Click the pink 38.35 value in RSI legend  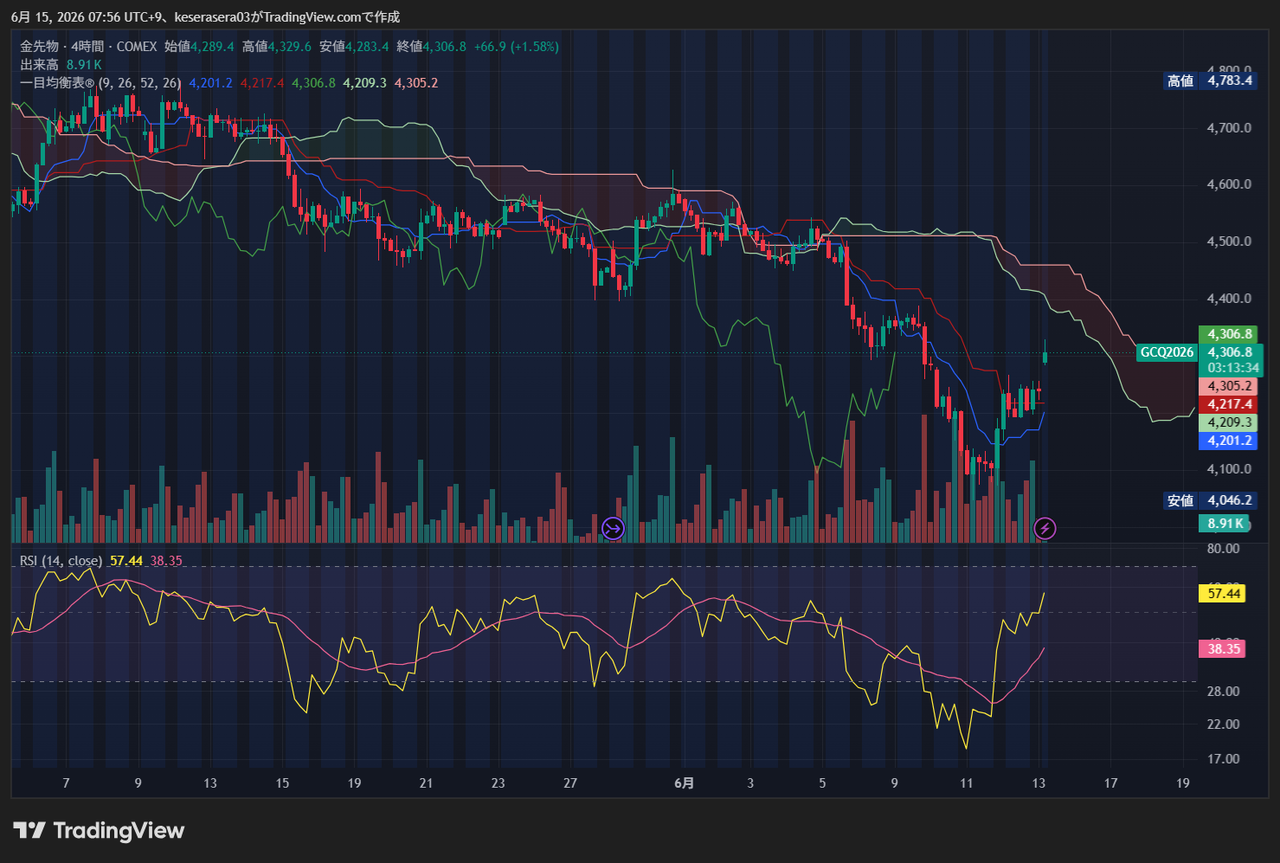(x=166, y=561)
